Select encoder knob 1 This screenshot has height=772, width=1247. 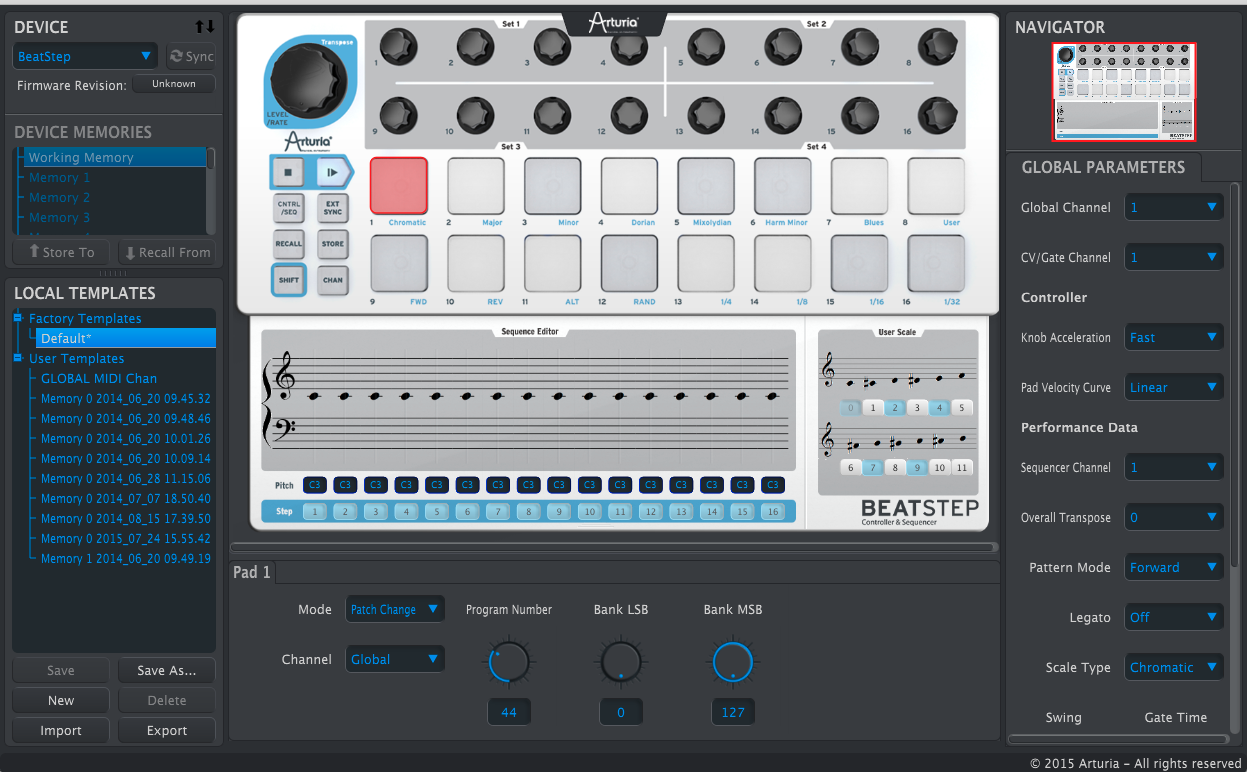point(398,46)
